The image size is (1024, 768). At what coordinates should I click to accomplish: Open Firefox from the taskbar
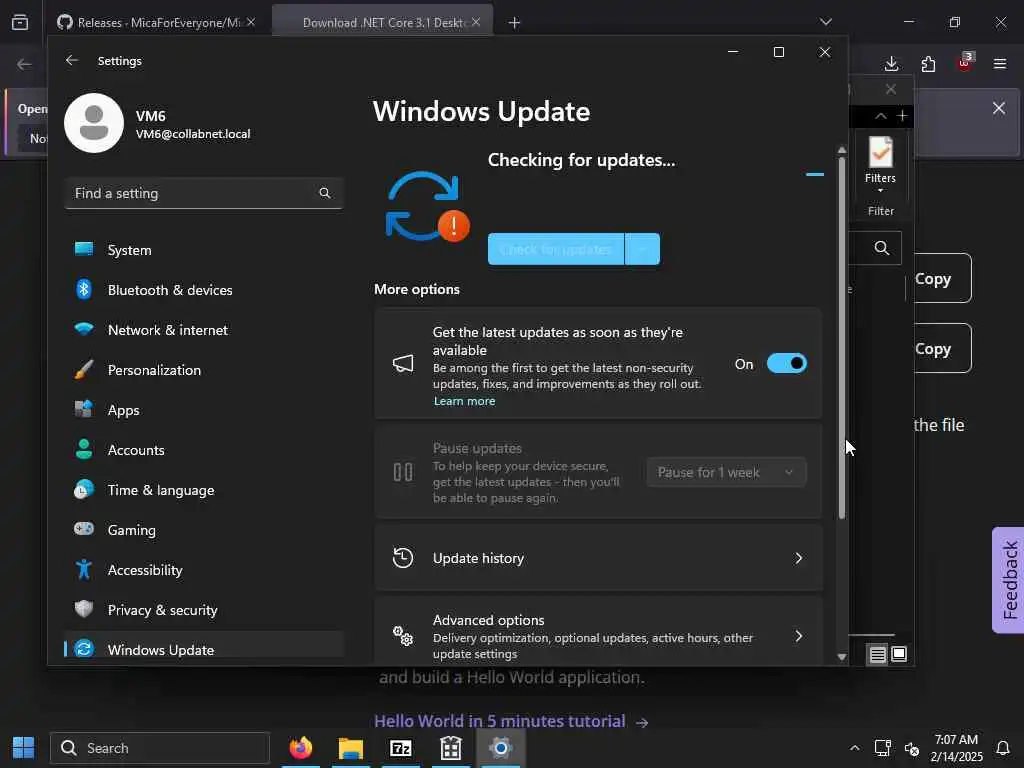click(301, 748)
